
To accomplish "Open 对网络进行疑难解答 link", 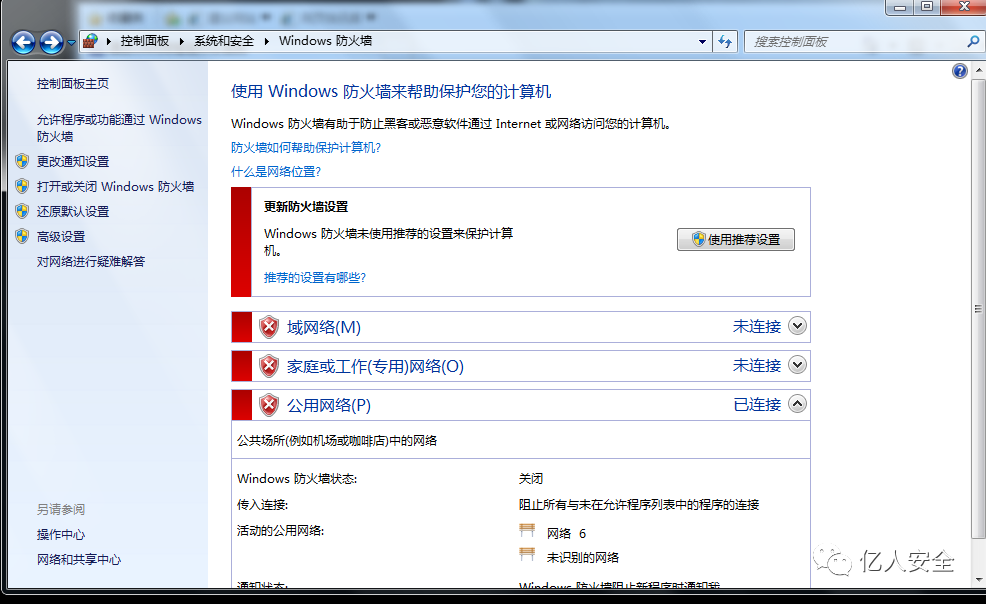I will tap(91, 261).
